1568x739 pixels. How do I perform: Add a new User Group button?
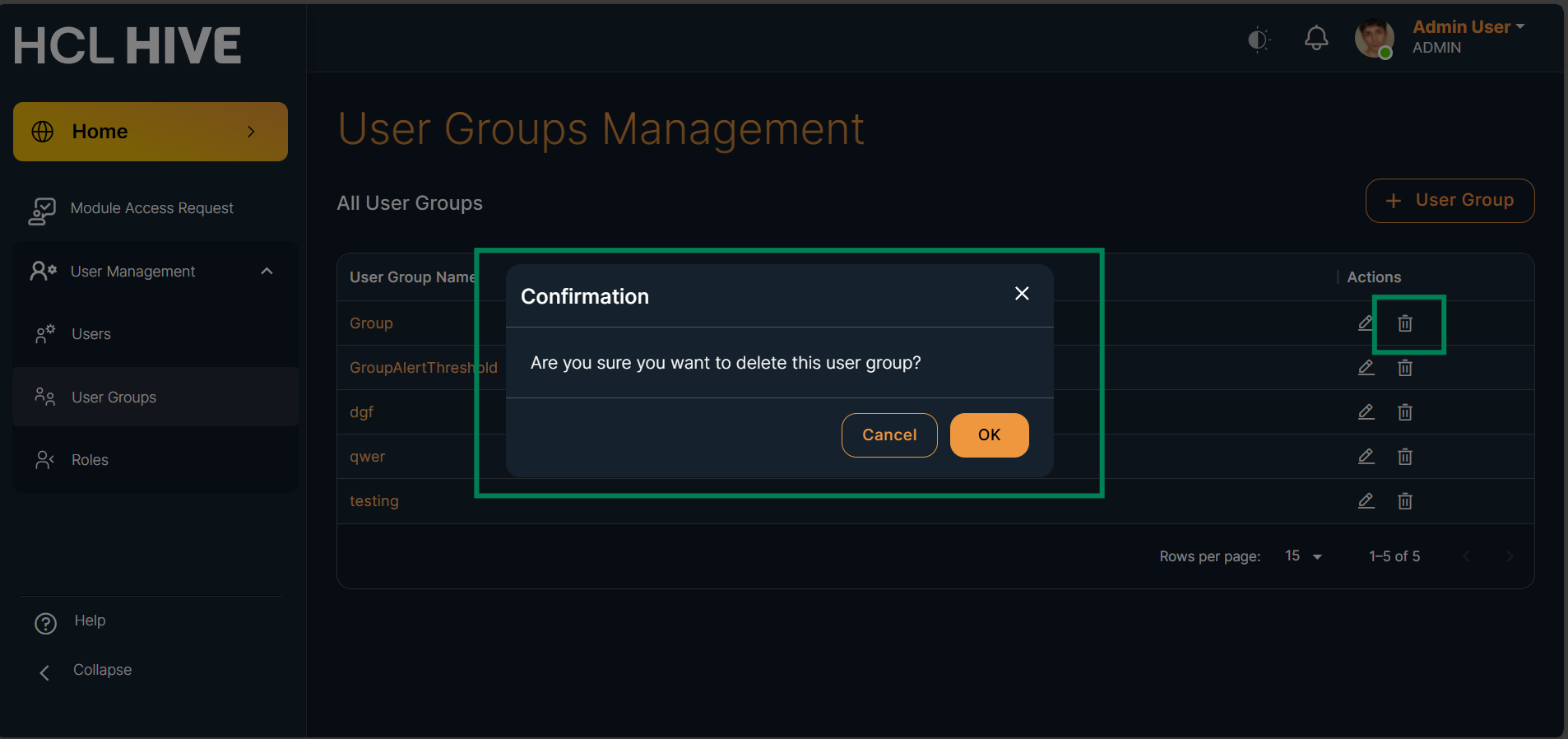[1450, 201]
